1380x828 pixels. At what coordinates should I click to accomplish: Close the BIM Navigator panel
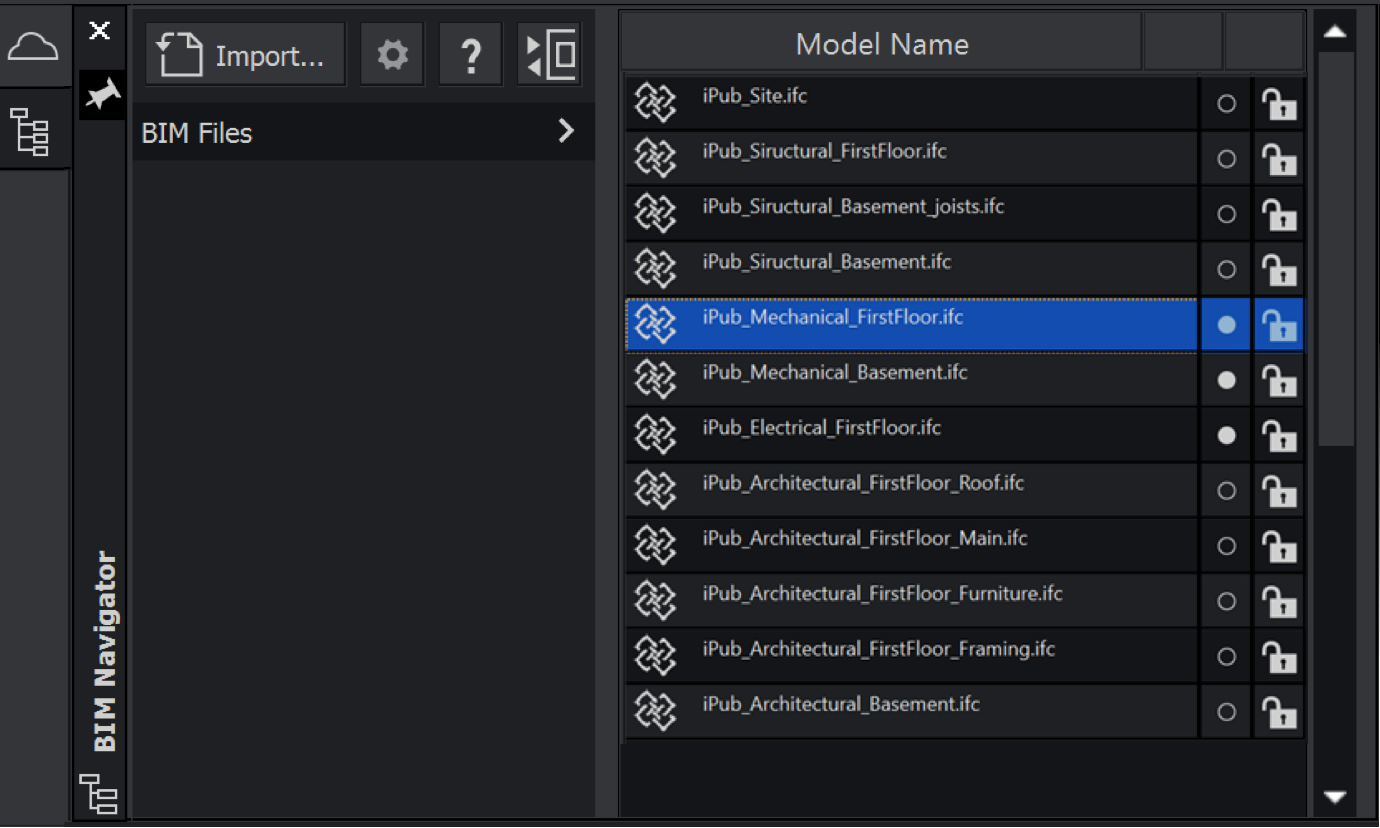(x=100, y=31)
